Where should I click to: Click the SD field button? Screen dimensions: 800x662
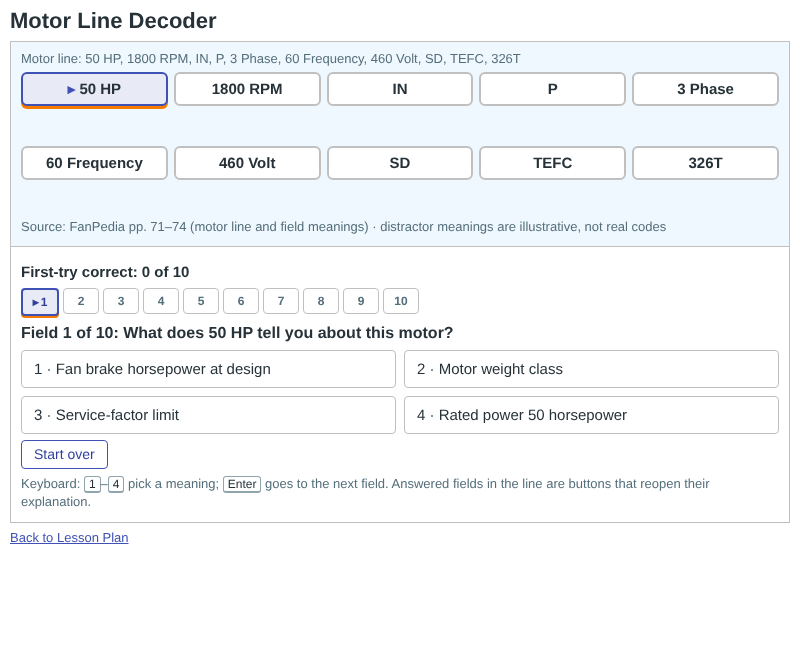pyautogui.click(x=400, y=163)
